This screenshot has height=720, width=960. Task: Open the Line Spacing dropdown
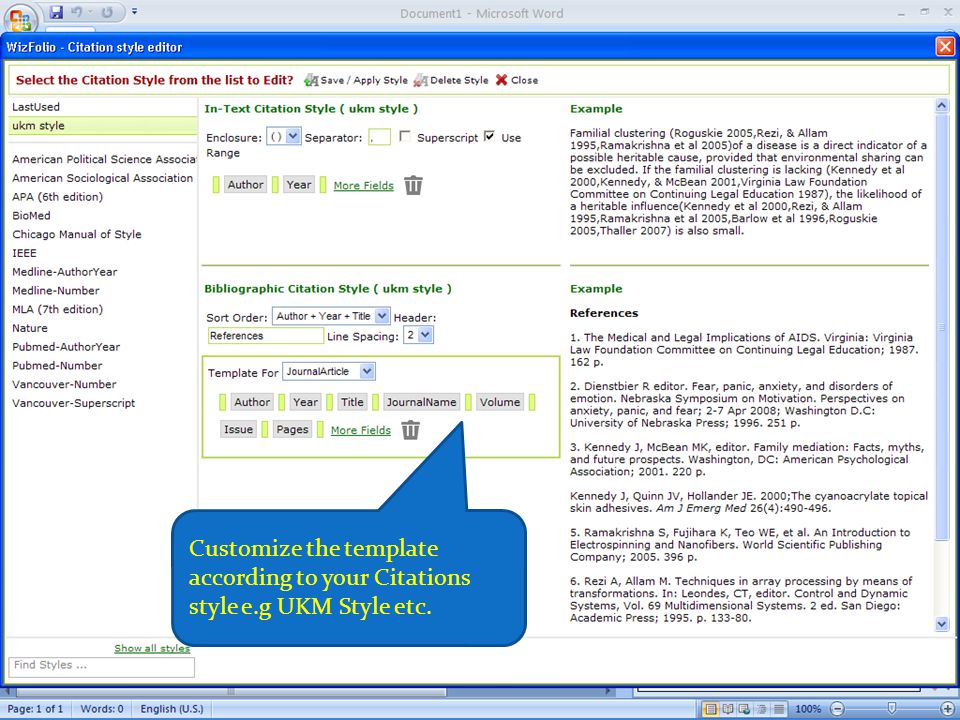[x=418, y=335]
